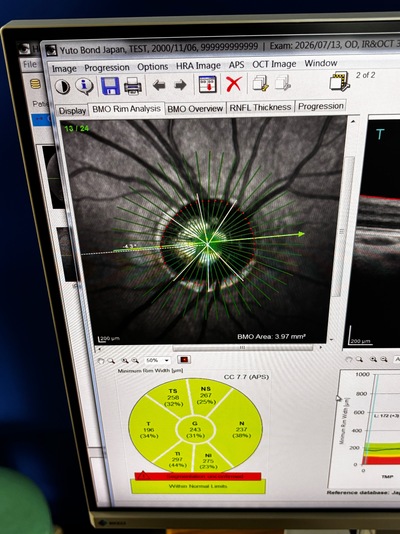
Task: Click the CC 7.7 (APS) label
Action: click(246, 377)
